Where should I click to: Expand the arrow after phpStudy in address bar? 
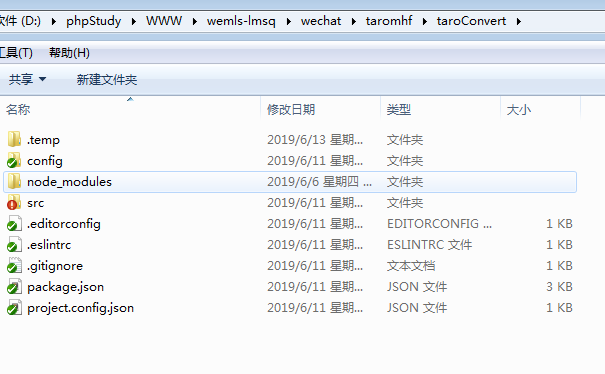point(134,21)
